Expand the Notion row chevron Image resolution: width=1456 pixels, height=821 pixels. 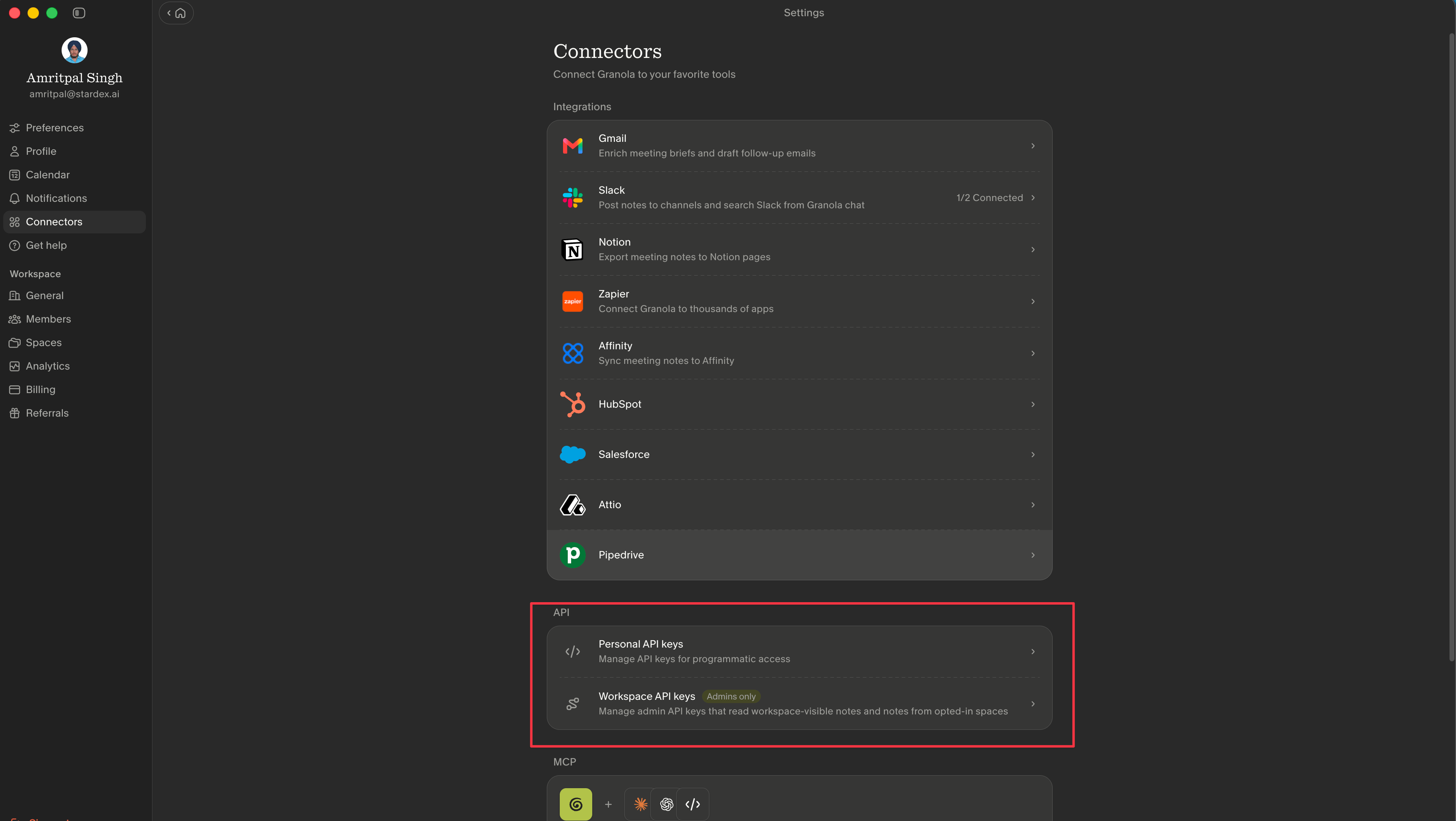click(x=1033, y=249)
